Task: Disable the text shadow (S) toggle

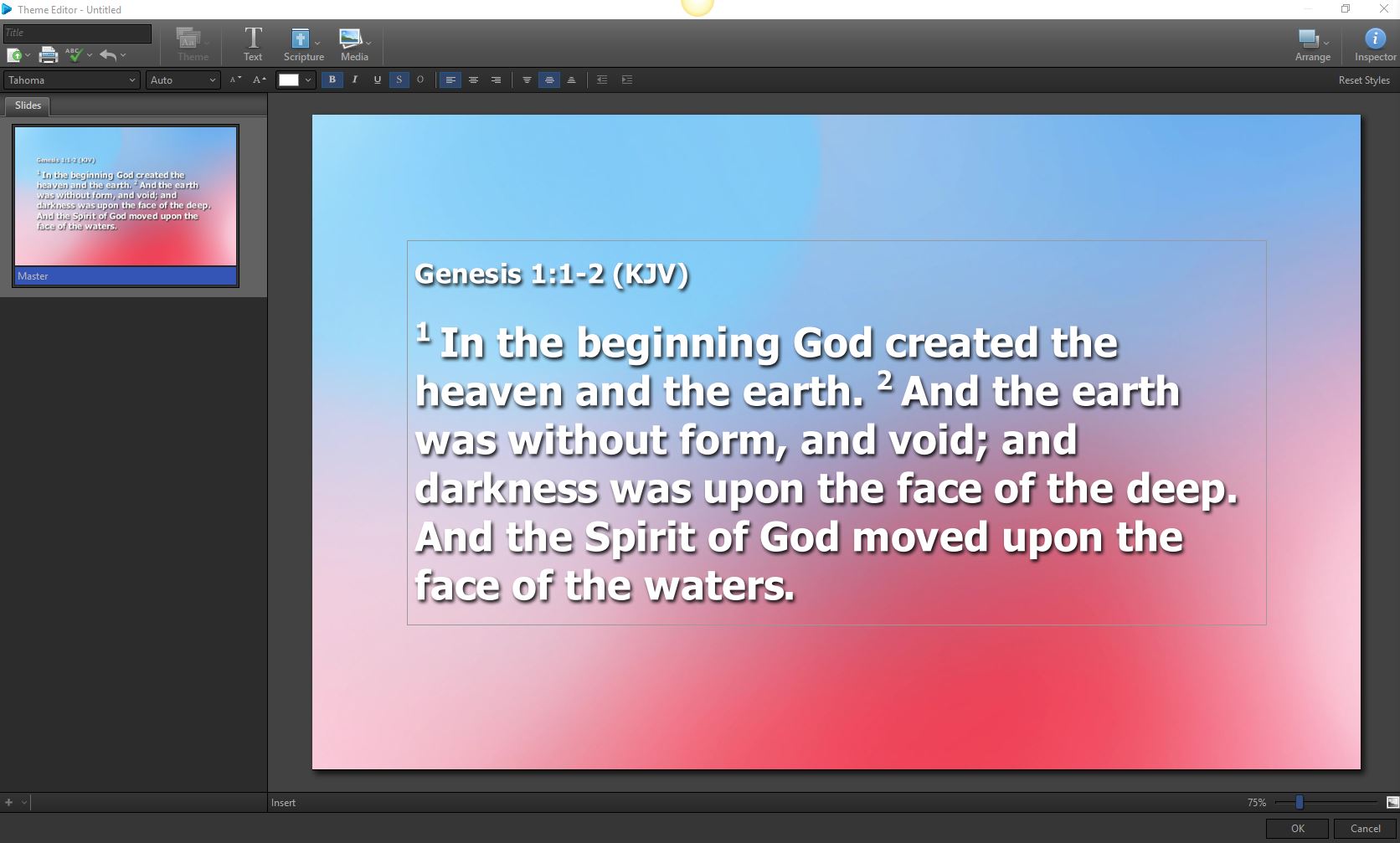Action: (399, 80)
